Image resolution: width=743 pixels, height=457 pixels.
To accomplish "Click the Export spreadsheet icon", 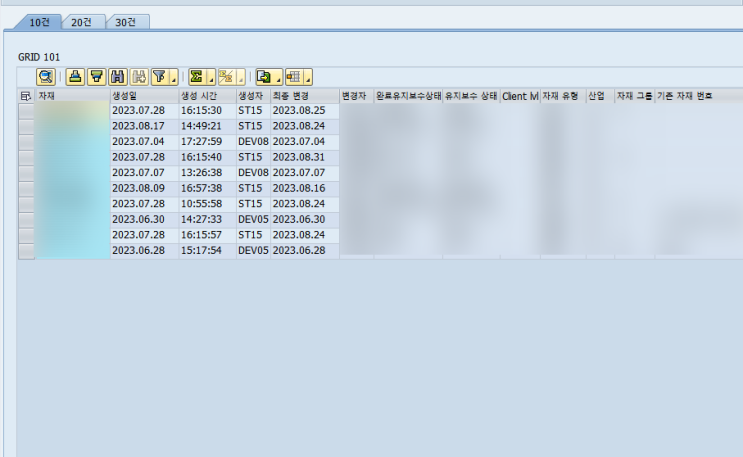I will pos(264,77).
